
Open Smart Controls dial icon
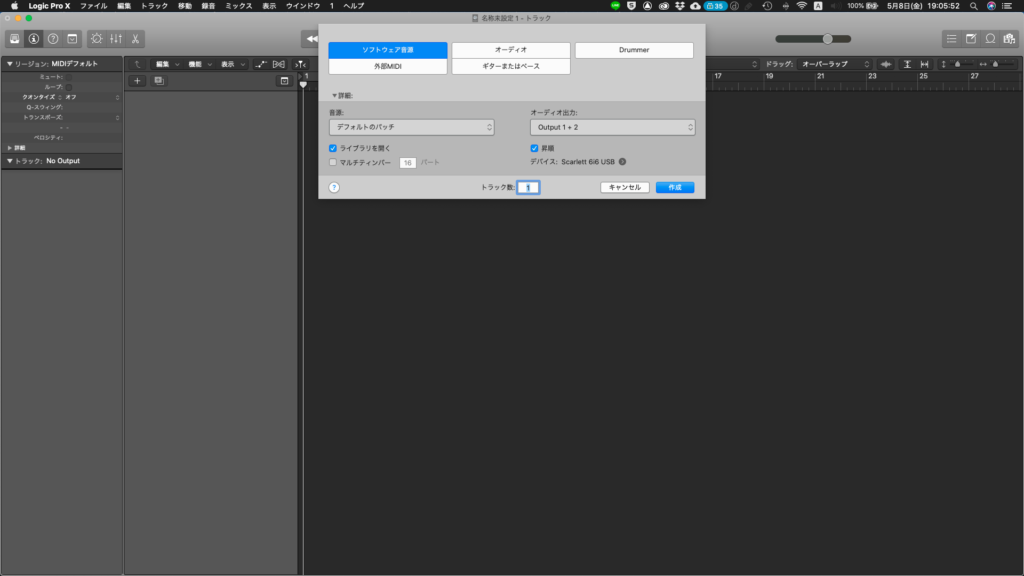(x=96, y=39)
